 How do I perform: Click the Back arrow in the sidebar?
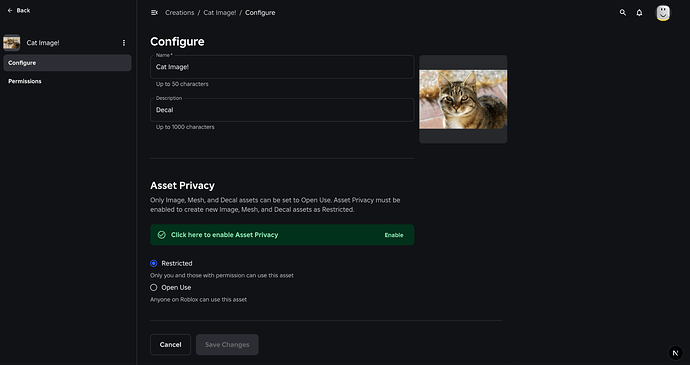pos(10,11)
